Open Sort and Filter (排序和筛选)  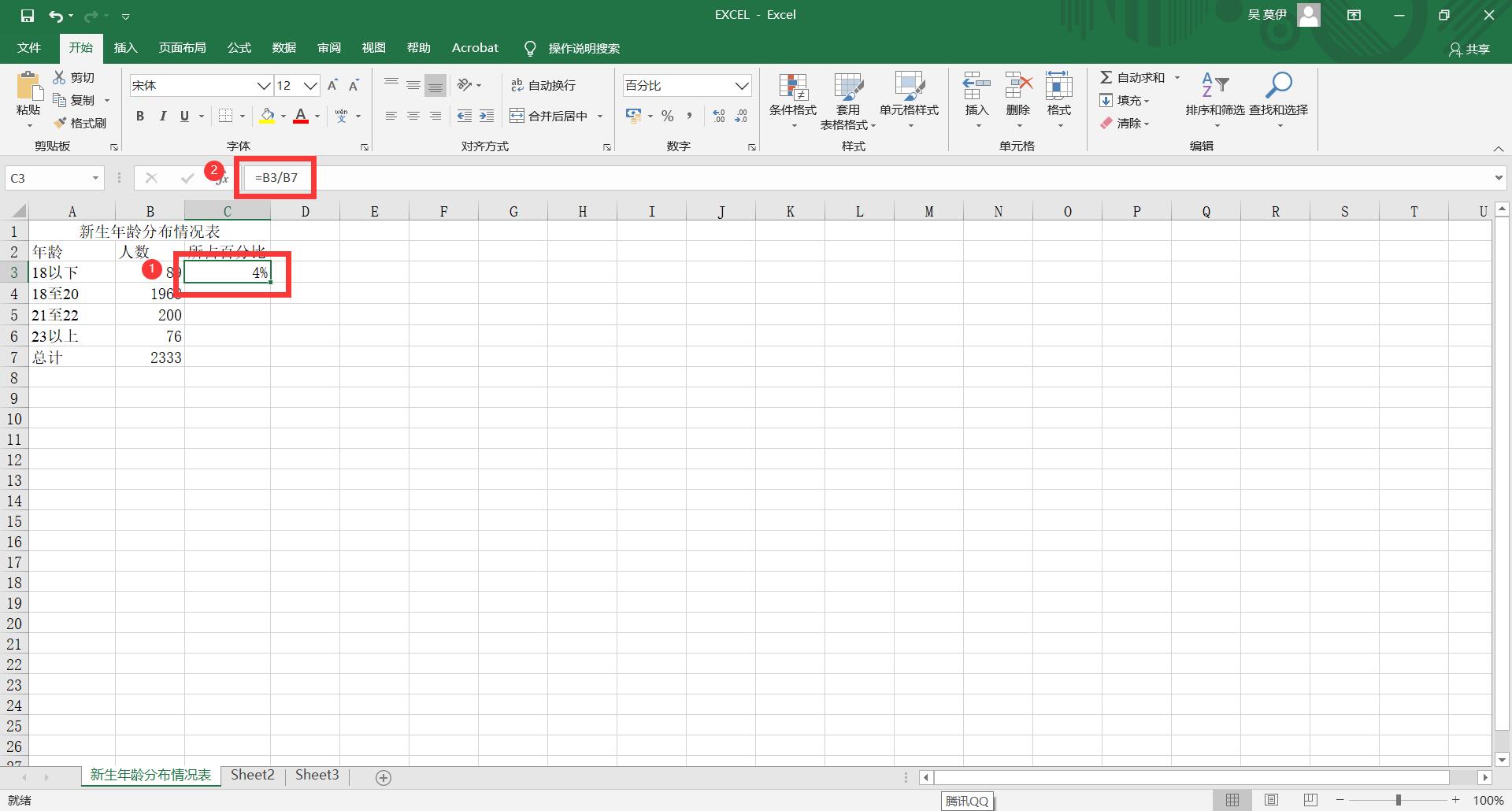(x=1215, y=101)
